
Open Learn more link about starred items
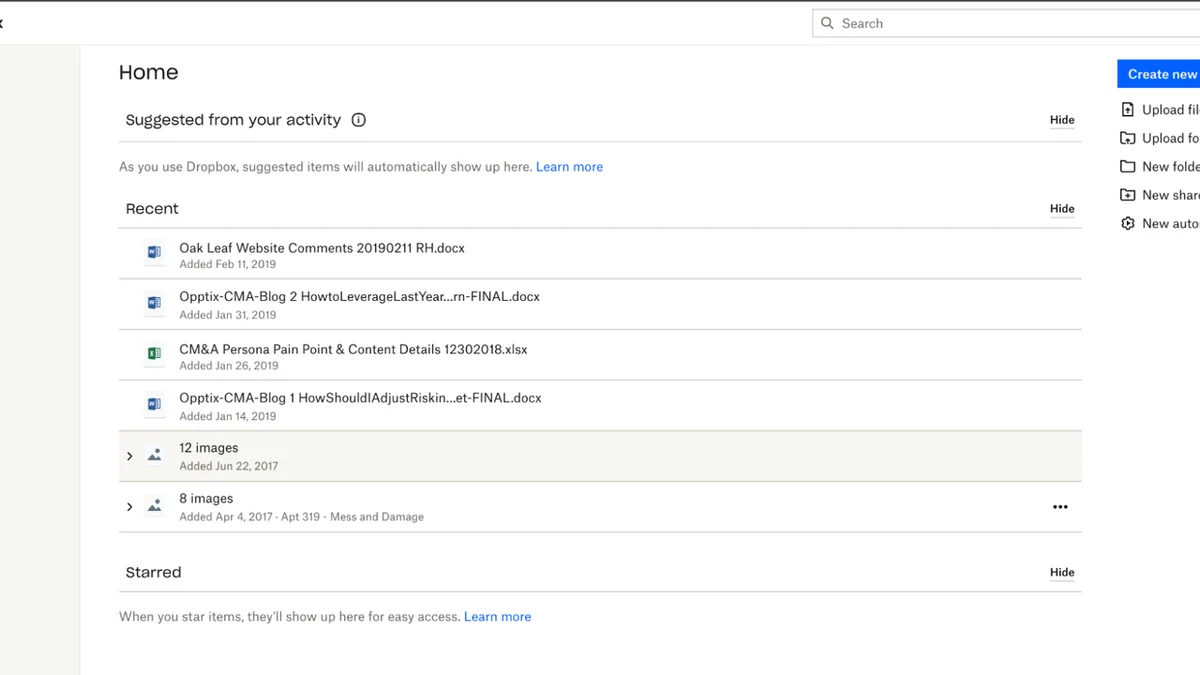[497, 617]
